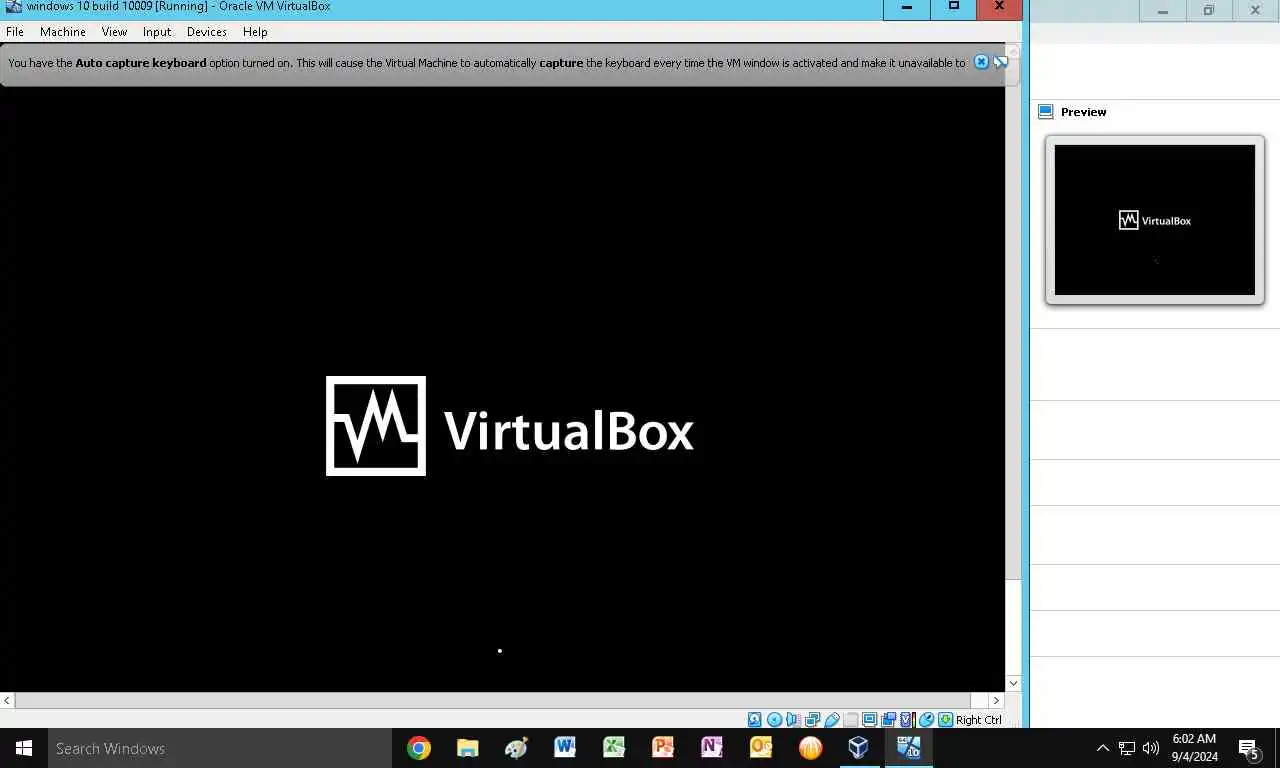Viewport: 1280px width, 768px height.
Task: Click the Search Windows box
Action: coord(218,748)
